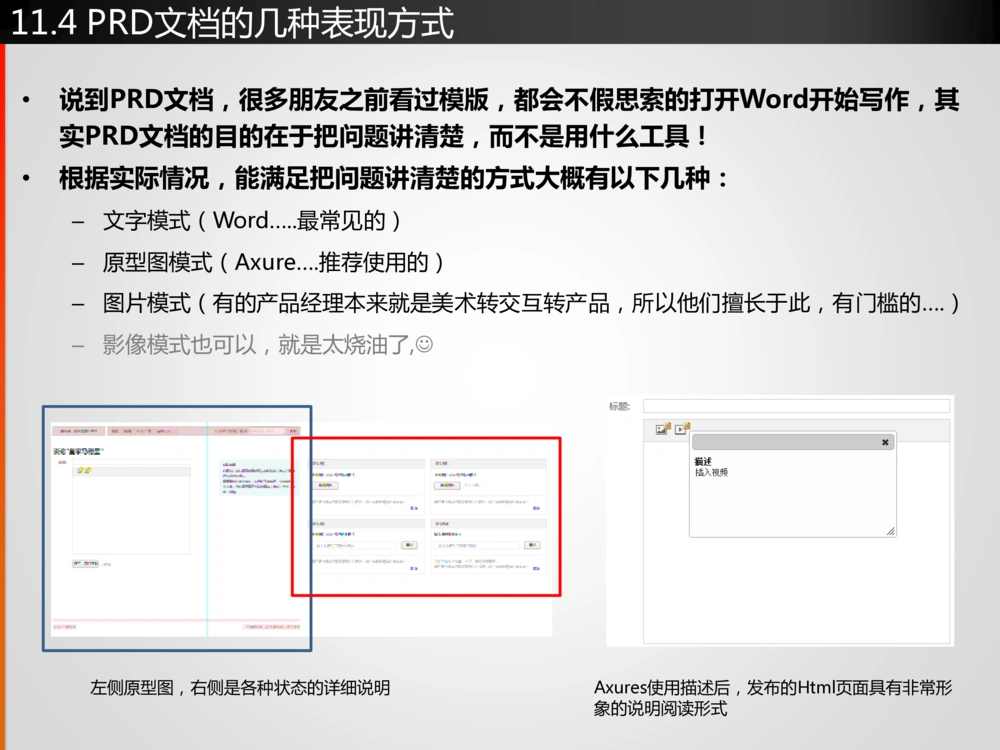Click the caption starting with 左侧原型图
Screen dimensions: 1000x750
click(239, 688)
